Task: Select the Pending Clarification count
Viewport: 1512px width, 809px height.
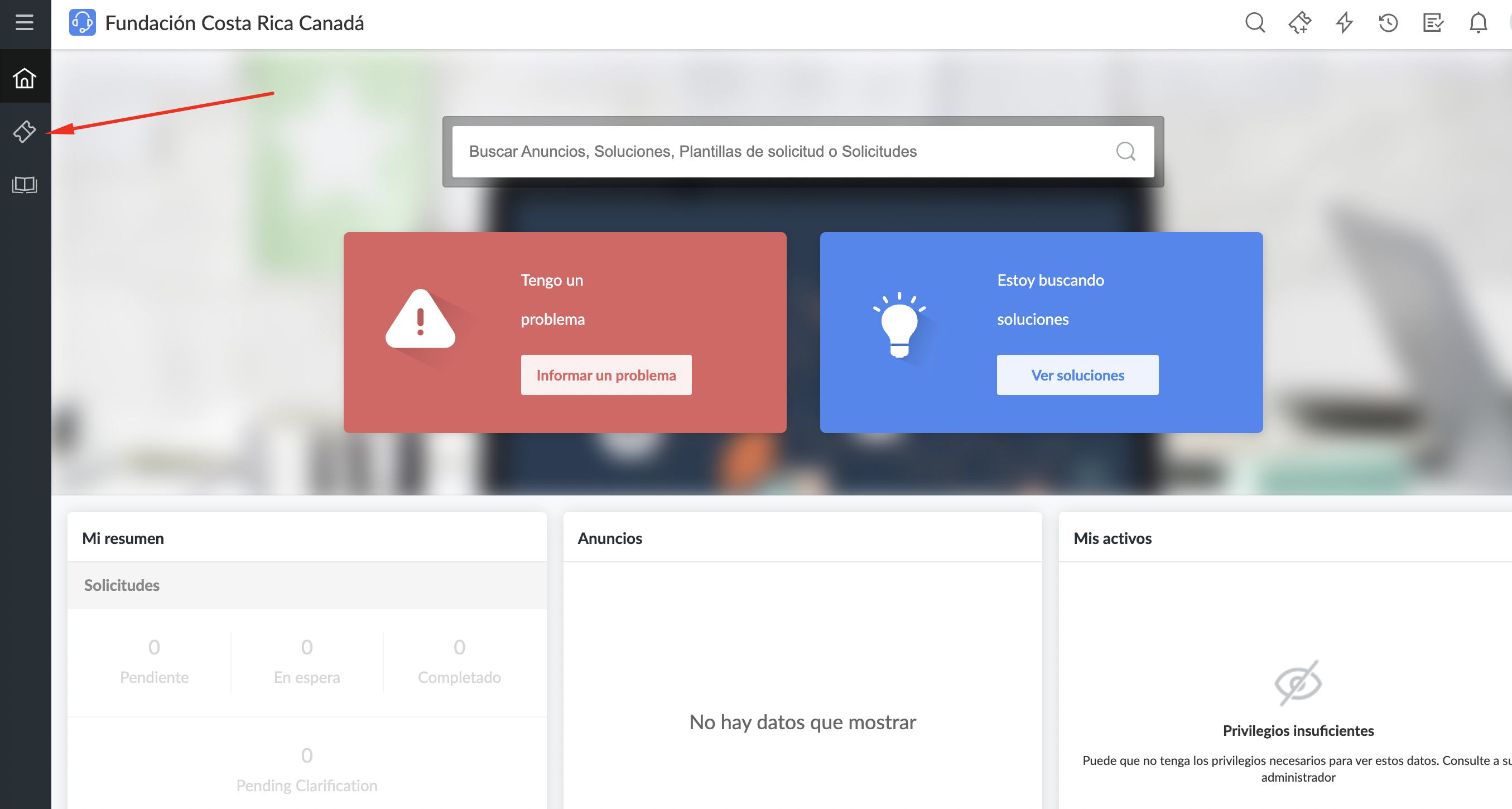Action: click(306, 768)
